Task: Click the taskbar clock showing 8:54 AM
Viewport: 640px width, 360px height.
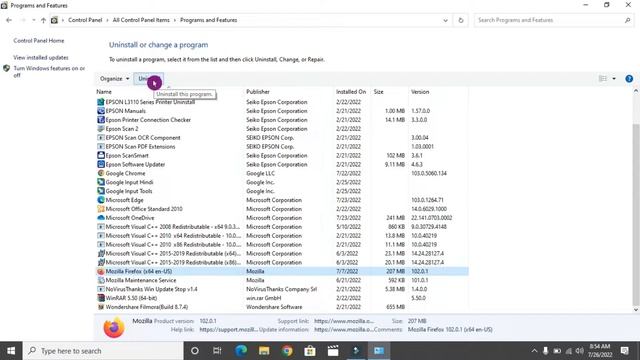Action: pyautogui.click(x=600, y=351)
